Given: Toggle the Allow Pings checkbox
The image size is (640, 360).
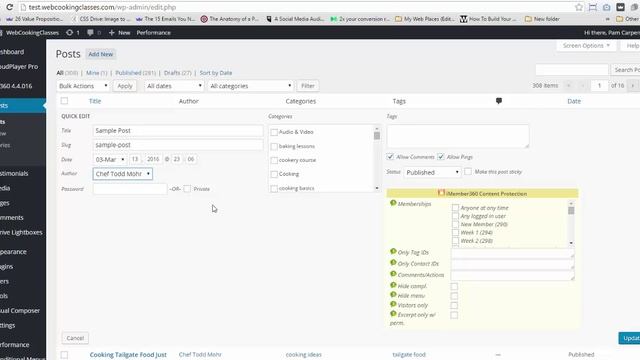Looking at the screenshot, I should [x=441, y=157].
